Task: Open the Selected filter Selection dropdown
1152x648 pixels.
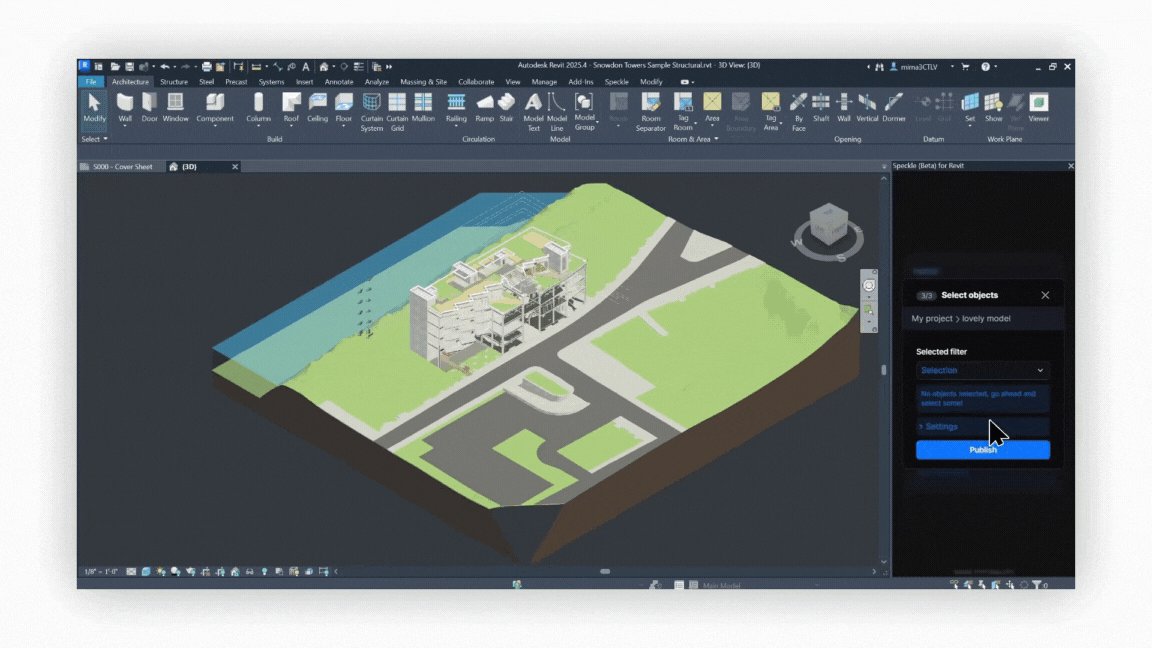Action: (x=982, y=370)
